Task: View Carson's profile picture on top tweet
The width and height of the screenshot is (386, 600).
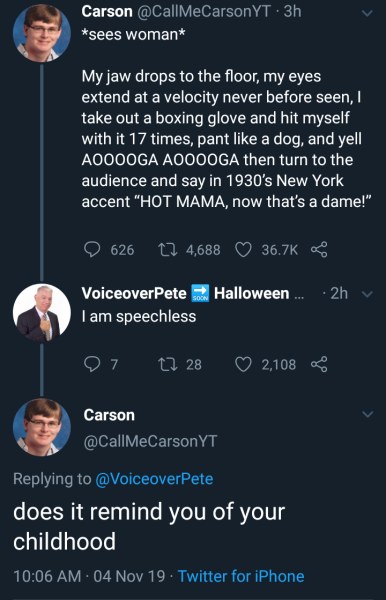Action: 42,33
